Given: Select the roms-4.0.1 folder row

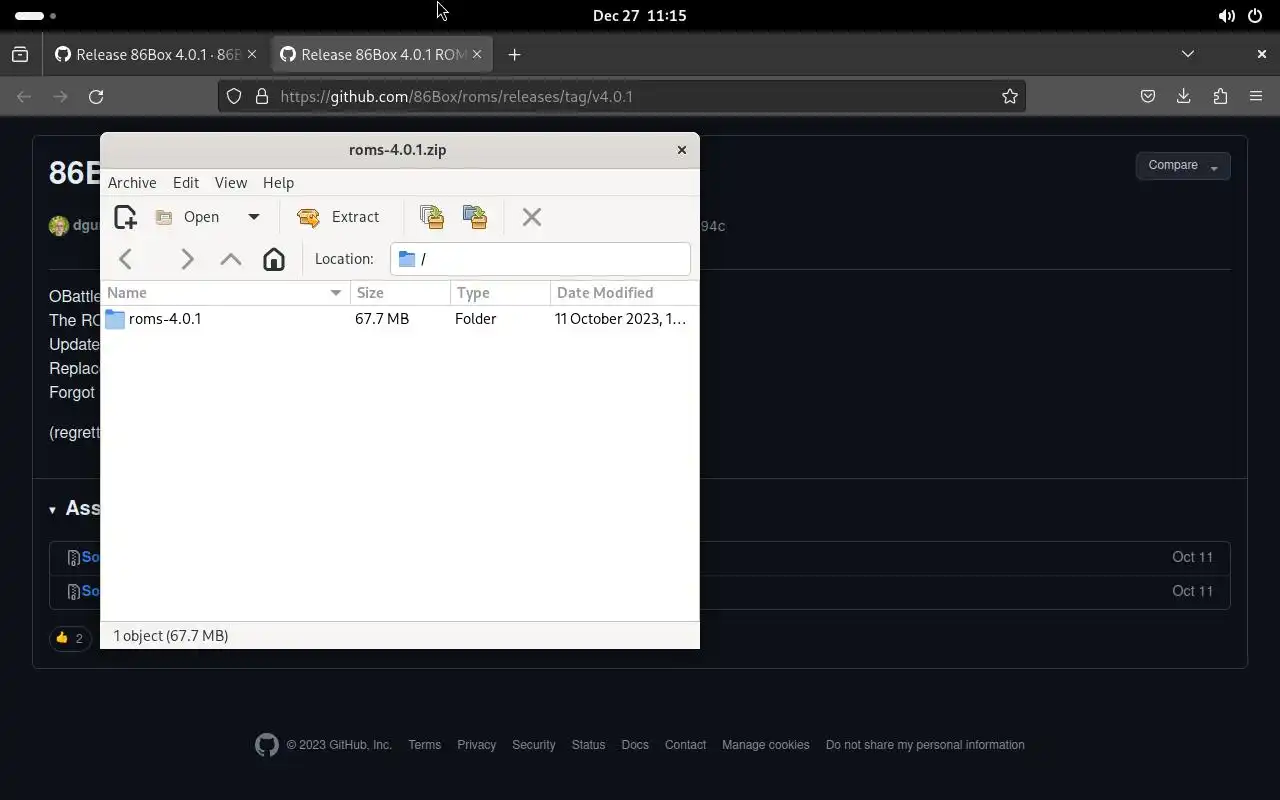Looking at the screenshot, I should [400, 319].
